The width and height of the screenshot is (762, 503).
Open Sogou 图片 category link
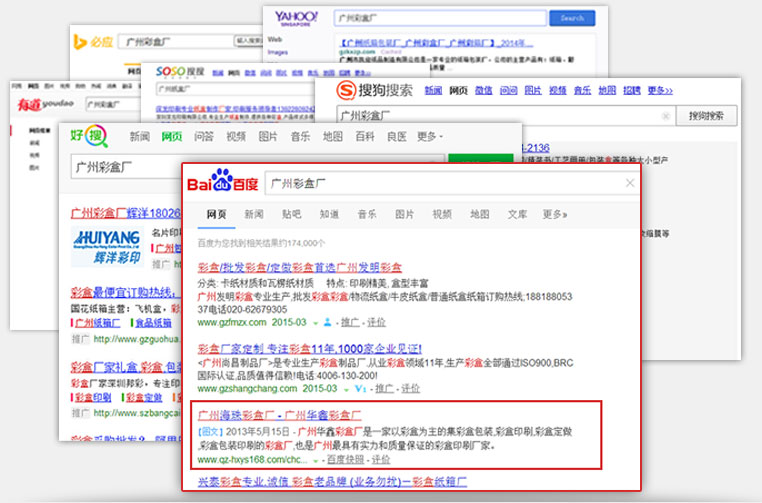[533, 90]
